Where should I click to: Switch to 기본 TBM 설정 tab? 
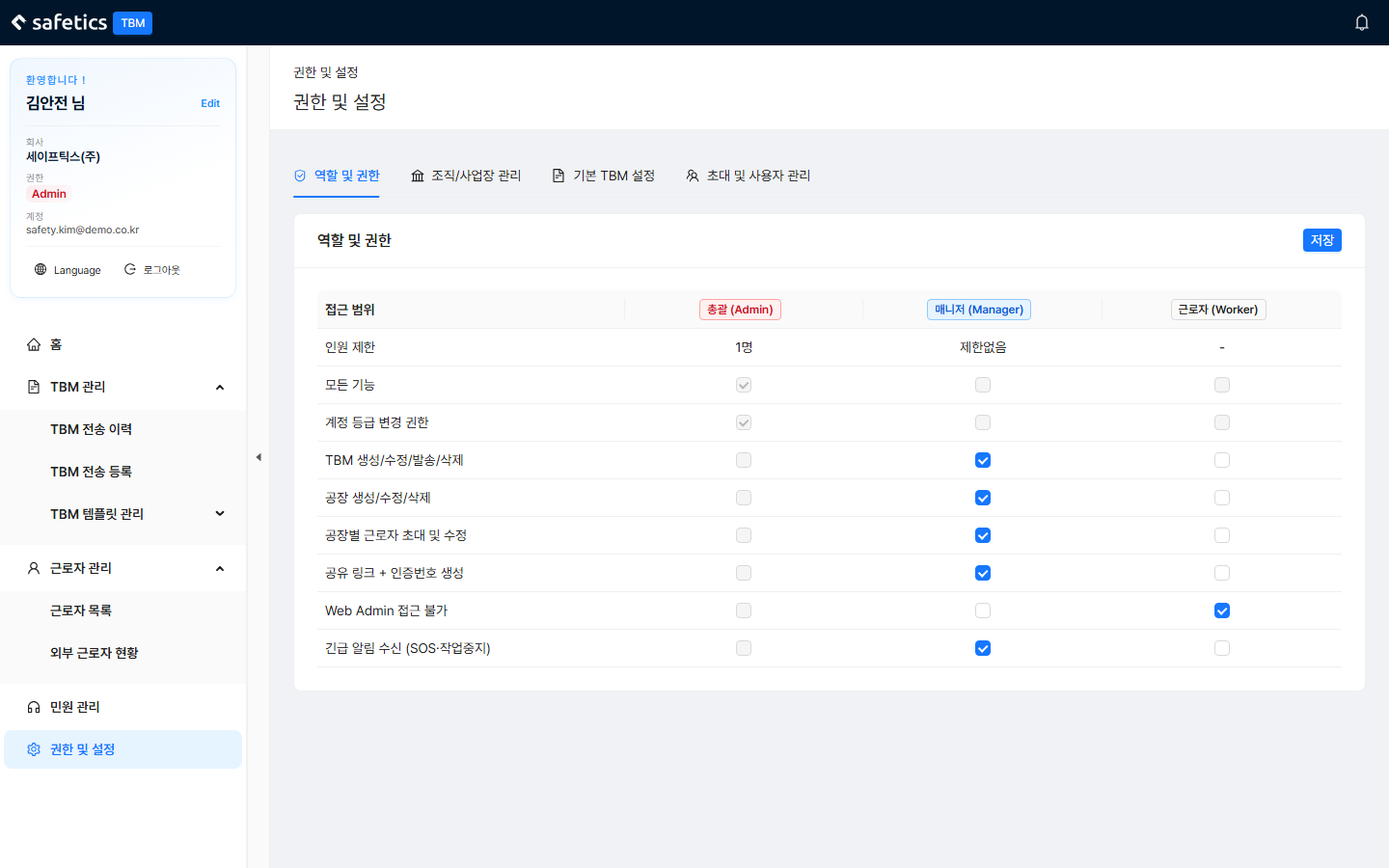coord(604,176)
